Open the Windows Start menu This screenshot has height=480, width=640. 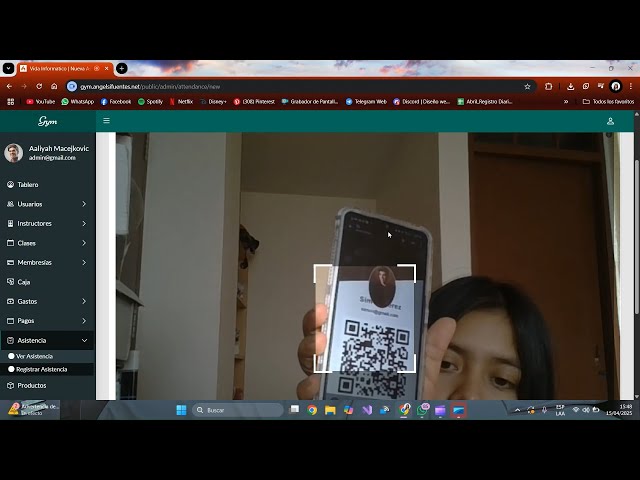[x=181, y=410]
